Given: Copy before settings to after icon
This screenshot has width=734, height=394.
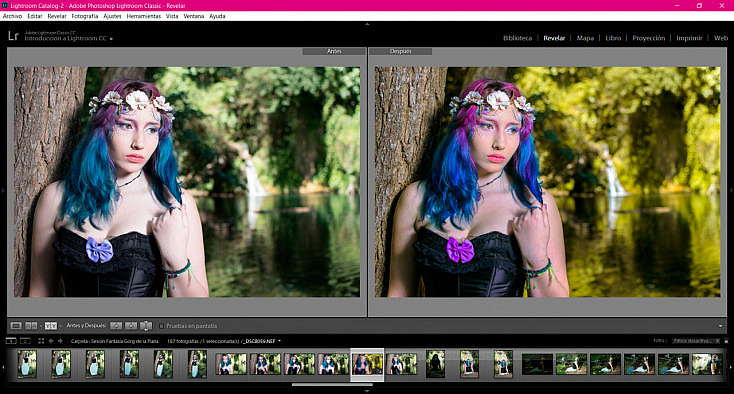Looking at the screenshot, I should tap(116, 326).
